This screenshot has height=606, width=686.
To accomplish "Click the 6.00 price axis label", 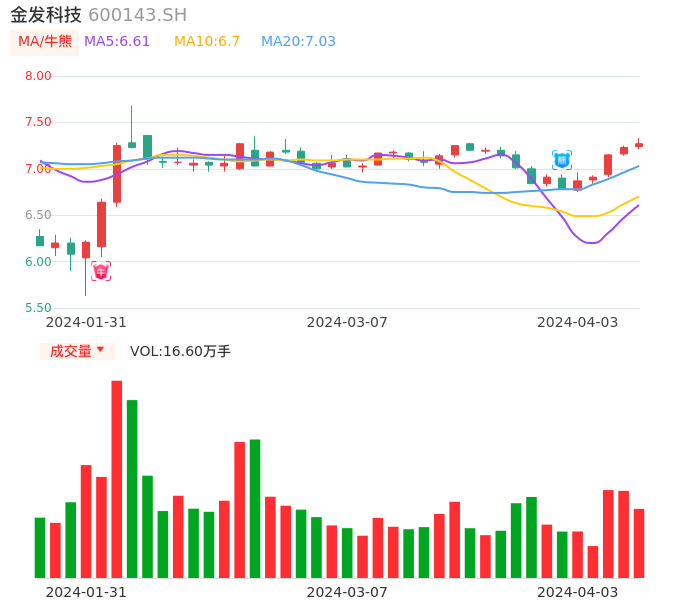I will click(x=38, y=262).
